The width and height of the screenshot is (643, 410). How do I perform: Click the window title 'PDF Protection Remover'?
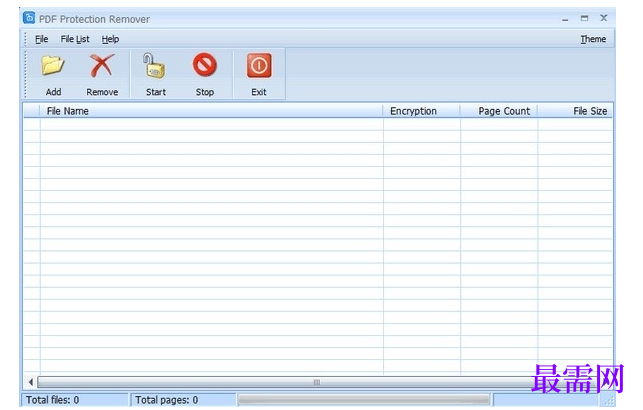(x=94, y=19)
